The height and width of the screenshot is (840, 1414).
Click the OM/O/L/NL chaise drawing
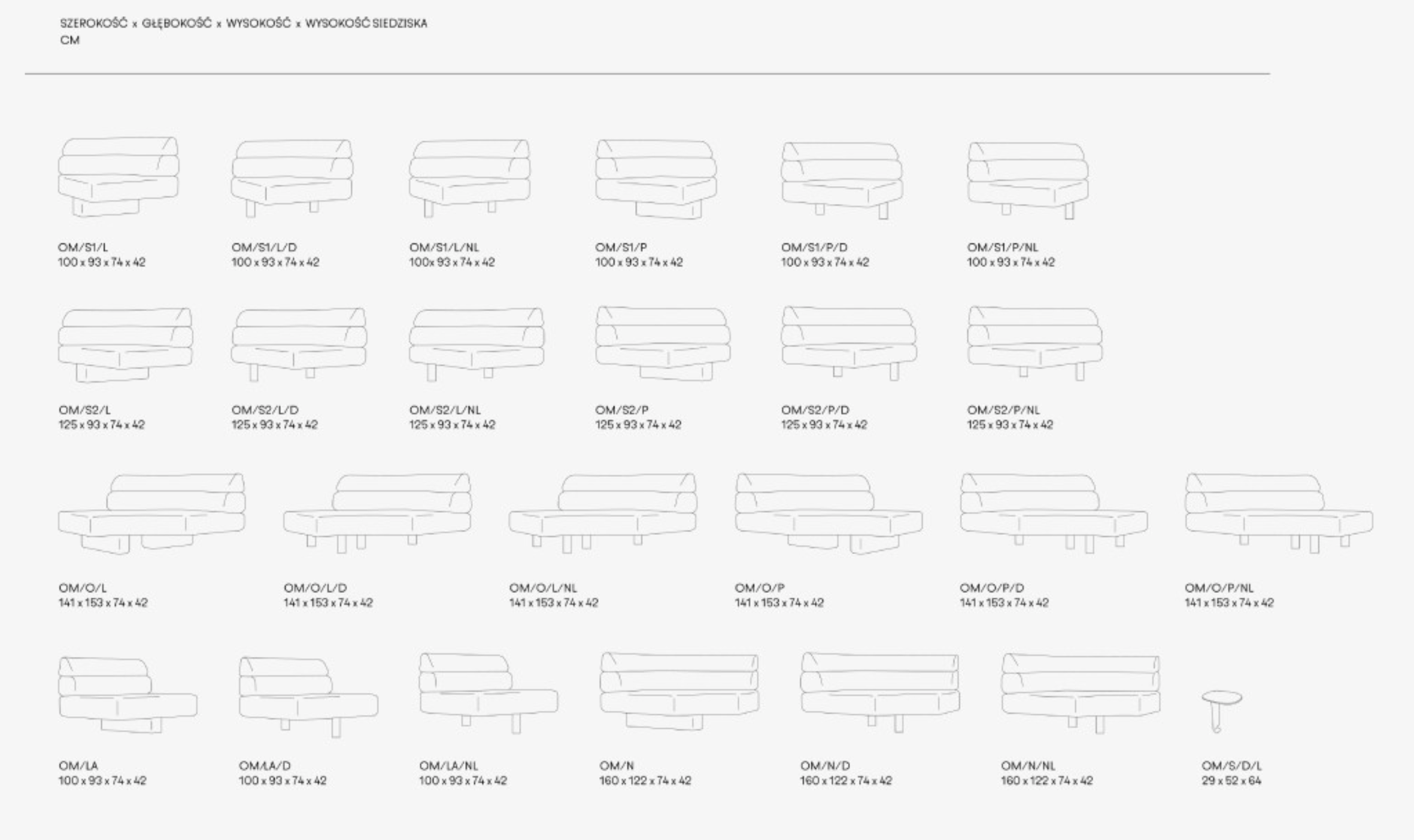[x=603, y=513]
